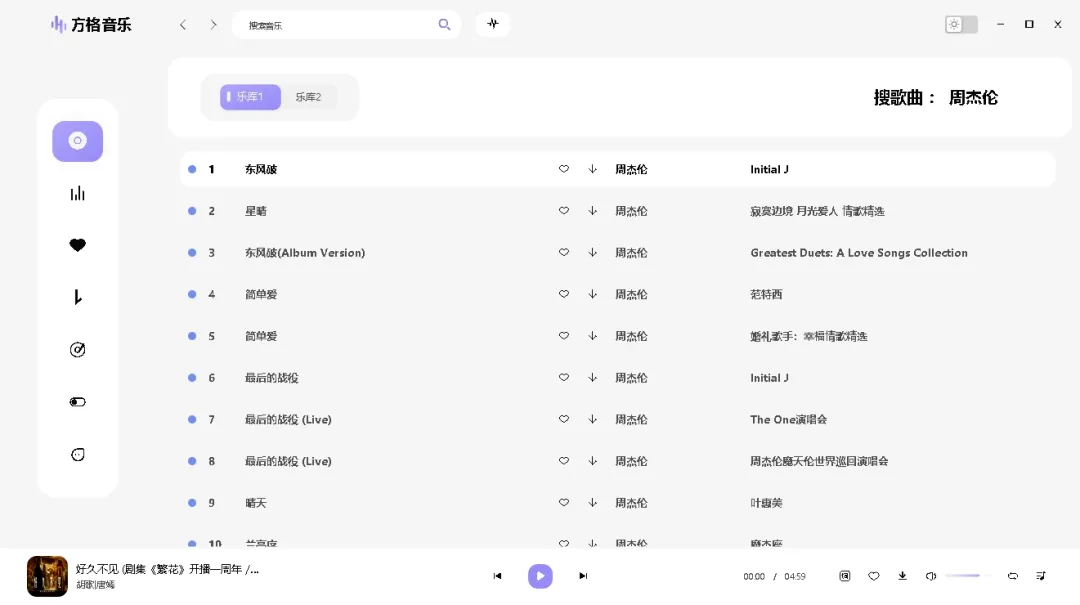Click album name 叶惠美
The height and width of the screenshot is (605, 1080).
click(766, 504)
